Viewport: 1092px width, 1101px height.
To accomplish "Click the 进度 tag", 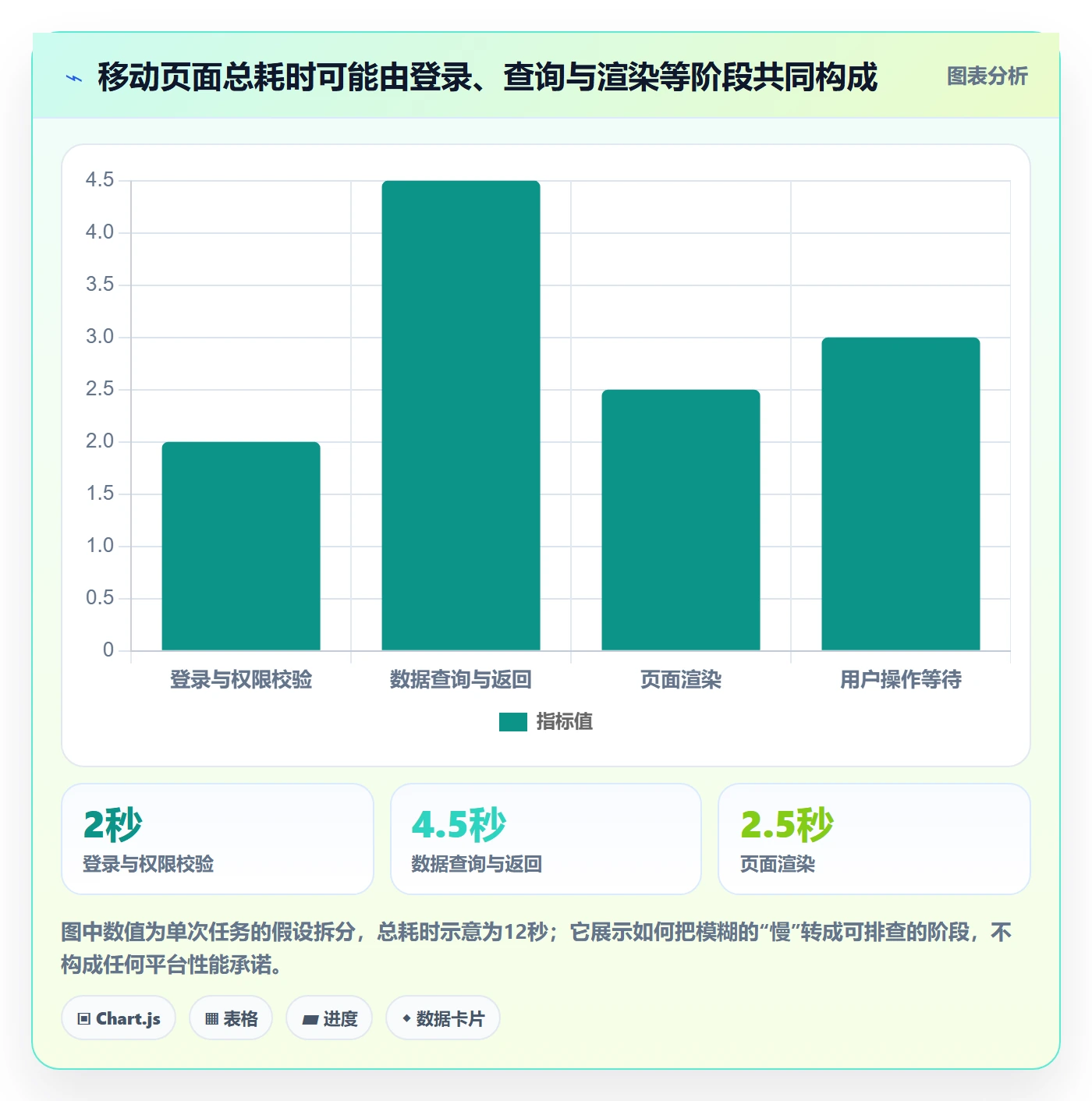I will (x=329, y=1018).
